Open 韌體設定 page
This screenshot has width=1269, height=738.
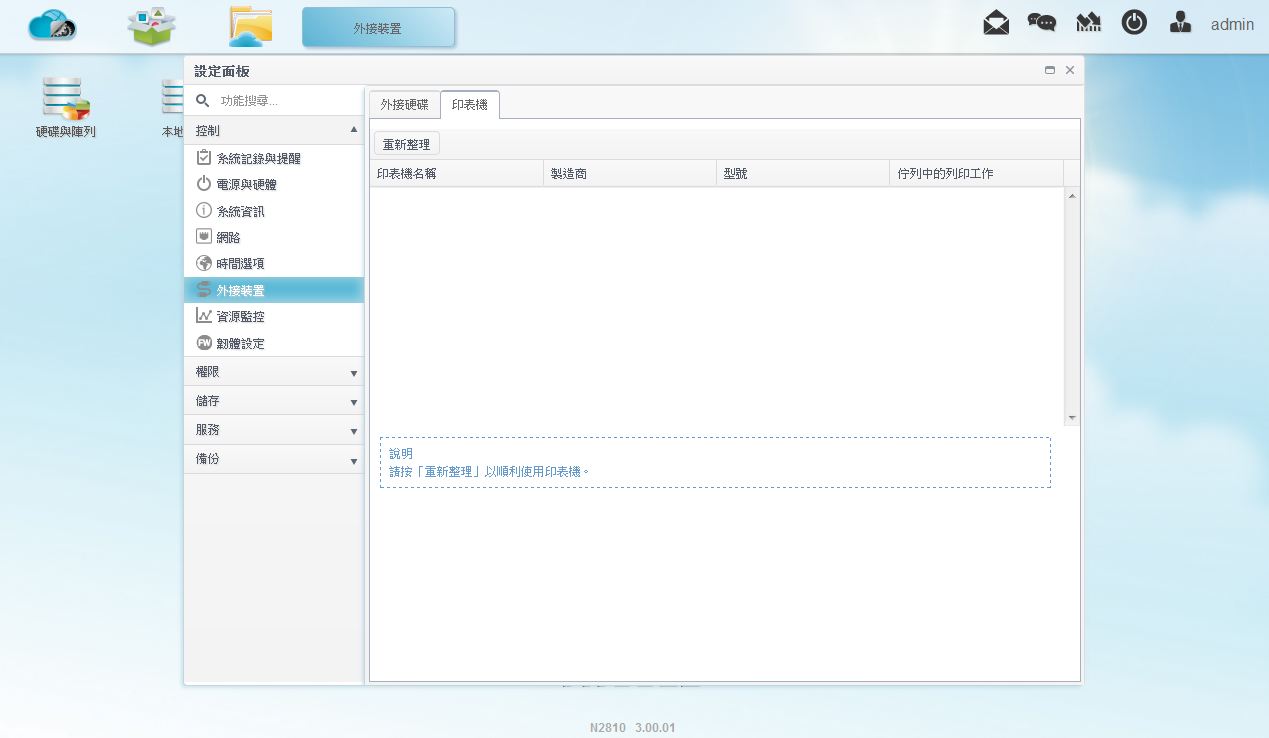[x=274, y=343]
